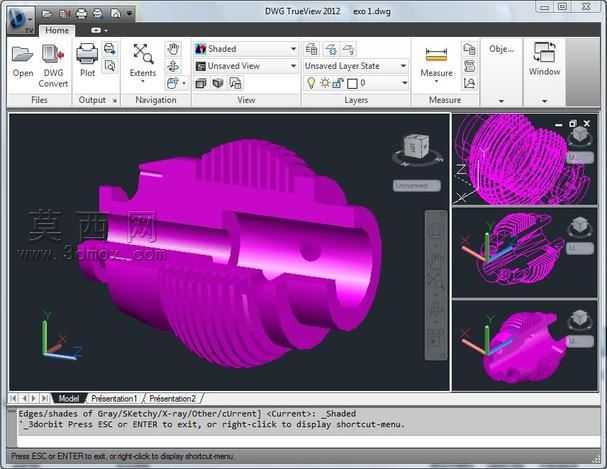Click the layer walk icon in Layers panel
This screenshot has height=469, width=607.
point(331,49)
